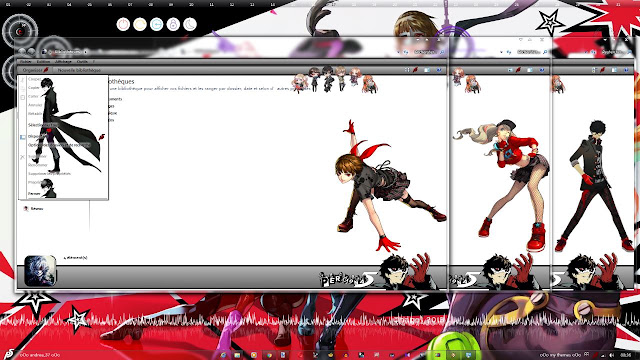Open the Edition menu
Viewport: 640px width, 360px height.
43,62
